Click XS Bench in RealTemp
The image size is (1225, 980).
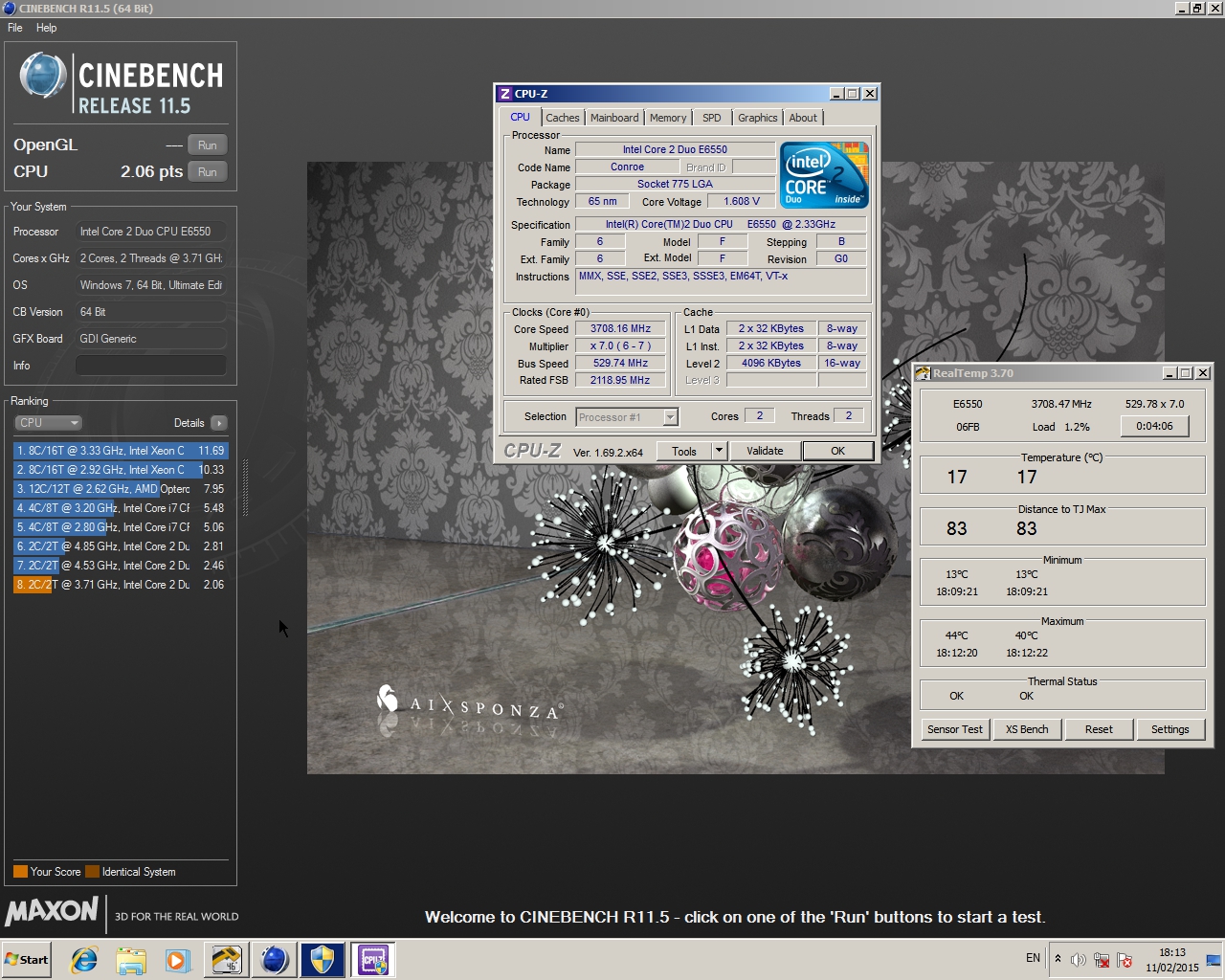coord(1027,729)
